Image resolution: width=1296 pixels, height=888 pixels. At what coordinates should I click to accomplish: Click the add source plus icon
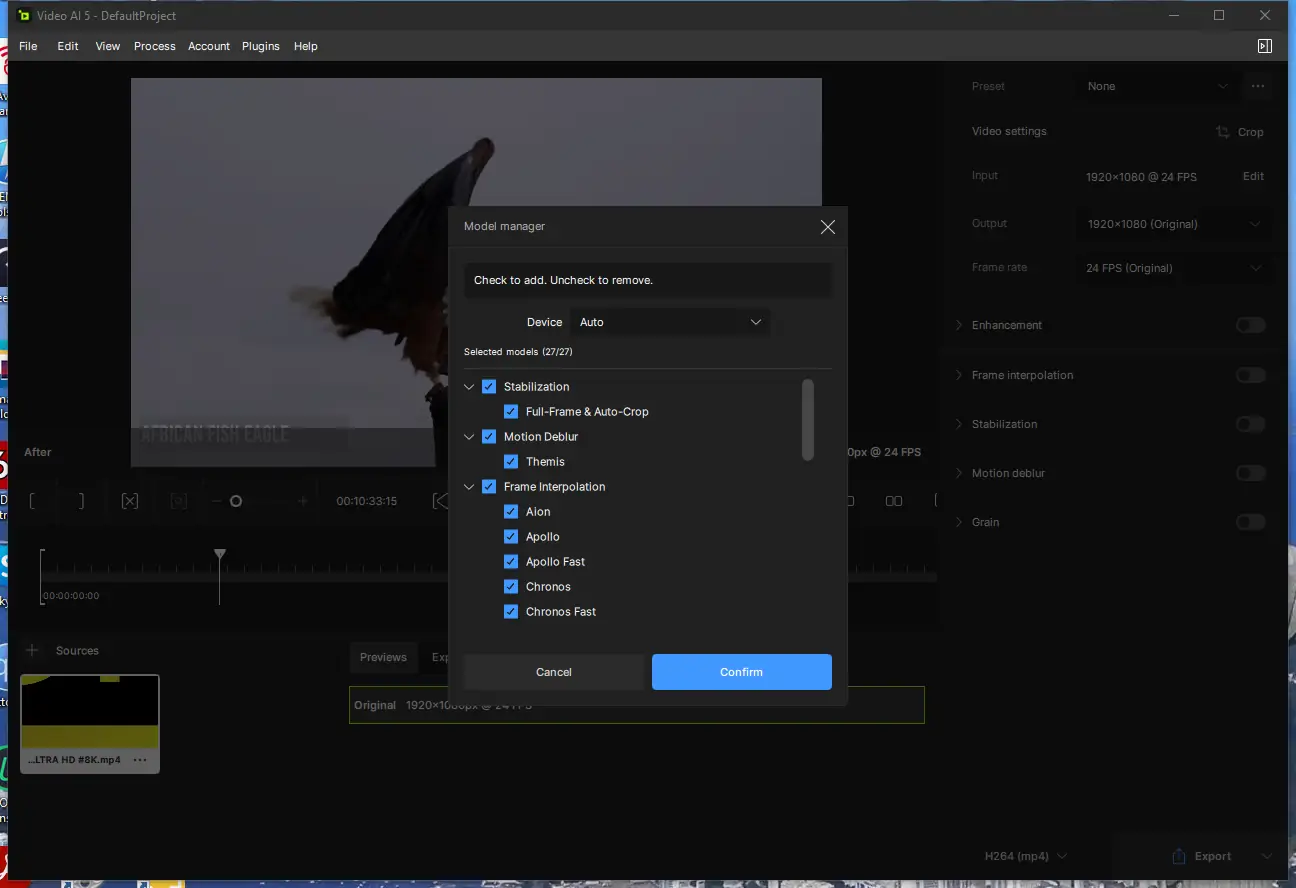32,650
